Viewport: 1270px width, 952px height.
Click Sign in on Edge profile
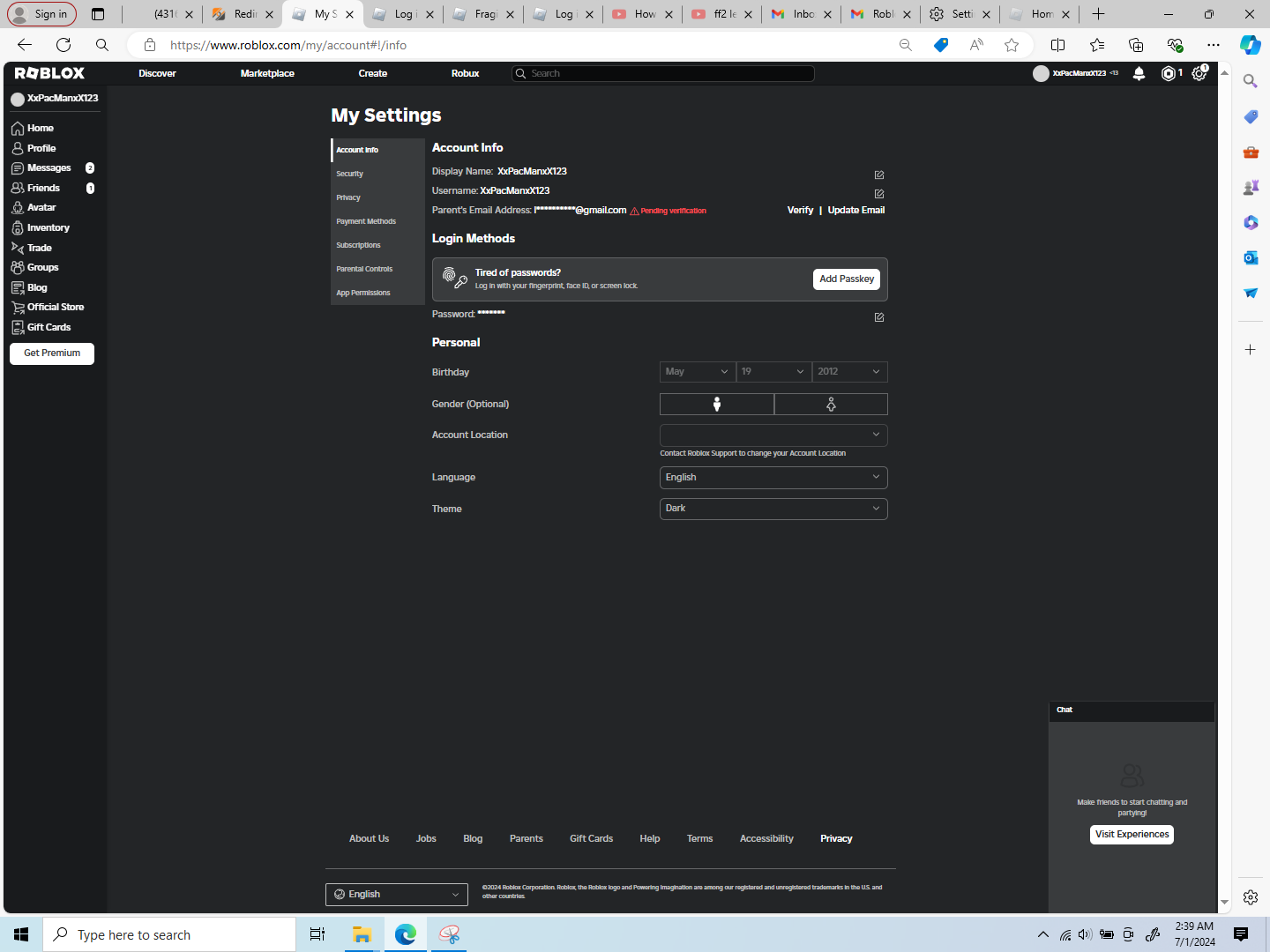click(x=41, y=14)
